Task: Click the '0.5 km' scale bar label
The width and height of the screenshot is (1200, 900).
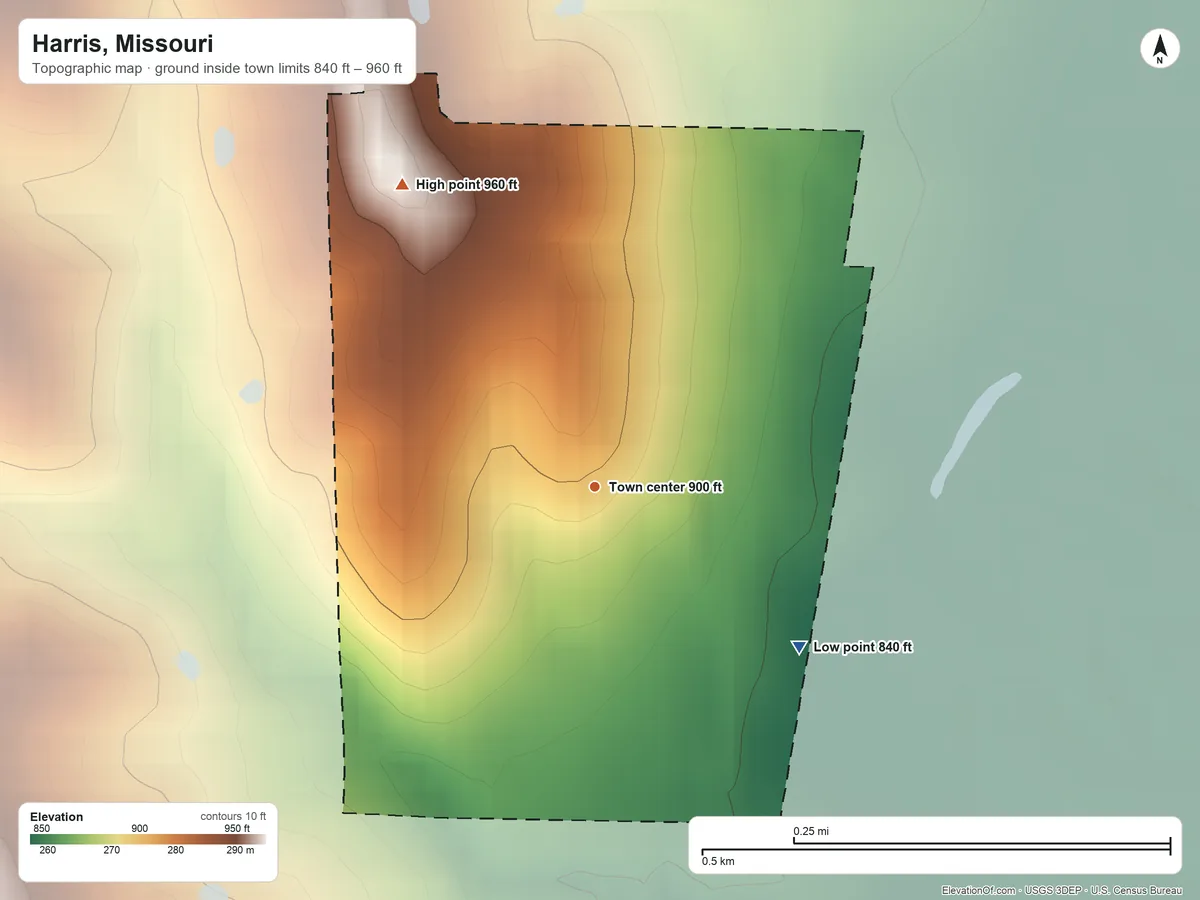Action: tap(718, 861)
